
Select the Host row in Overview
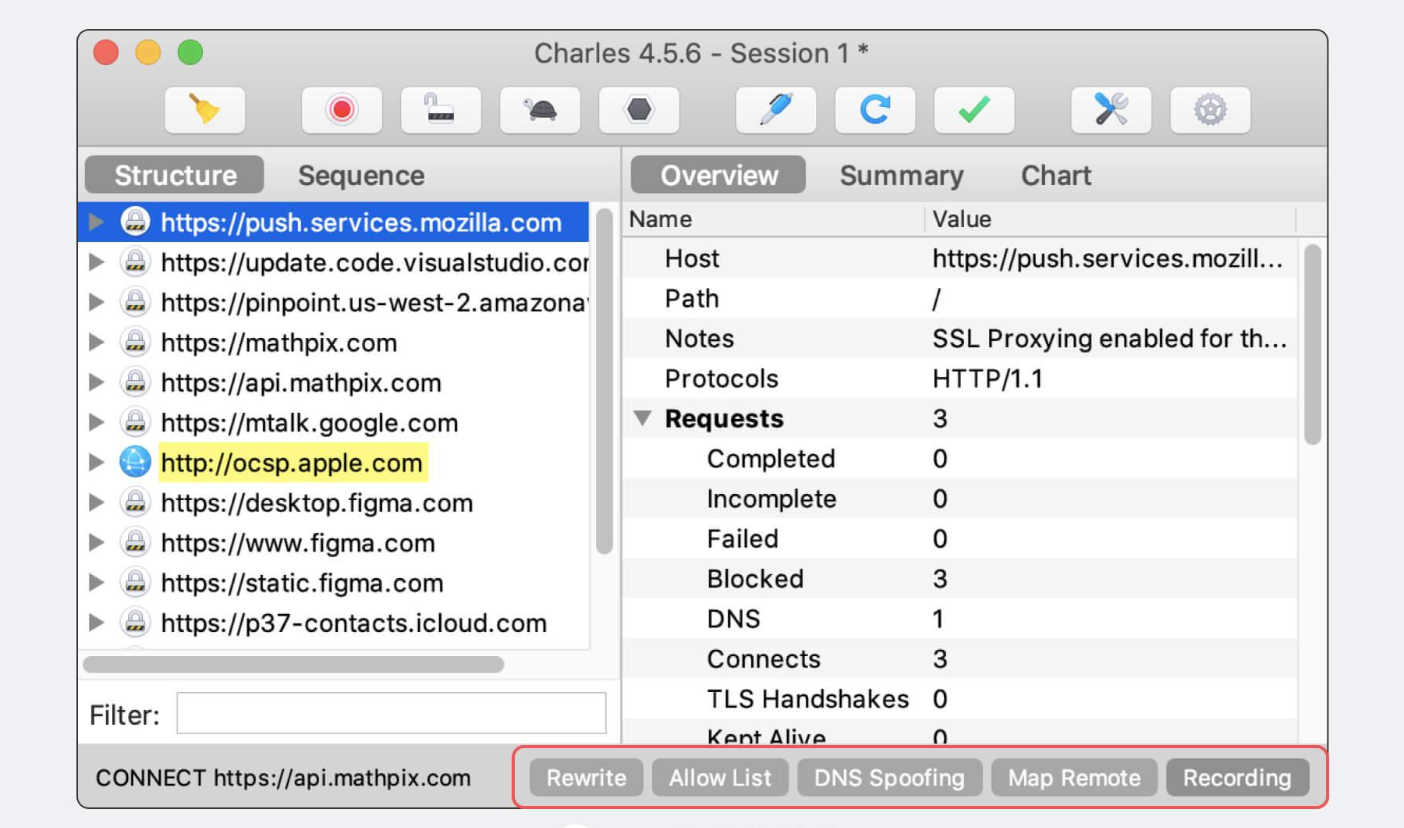(961, 259)
